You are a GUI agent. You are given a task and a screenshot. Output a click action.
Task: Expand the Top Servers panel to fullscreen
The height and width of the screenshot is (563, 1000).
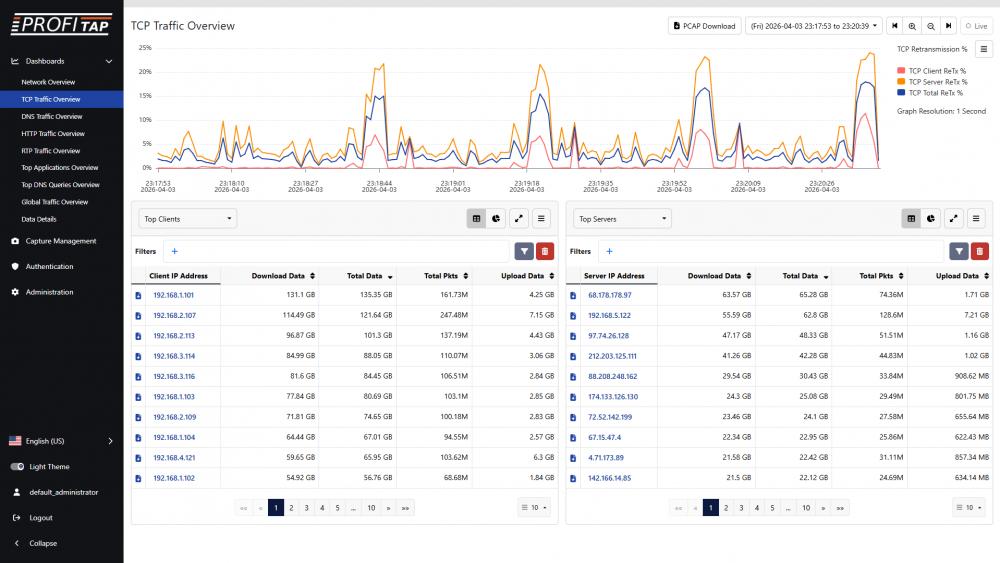[954, 218]
